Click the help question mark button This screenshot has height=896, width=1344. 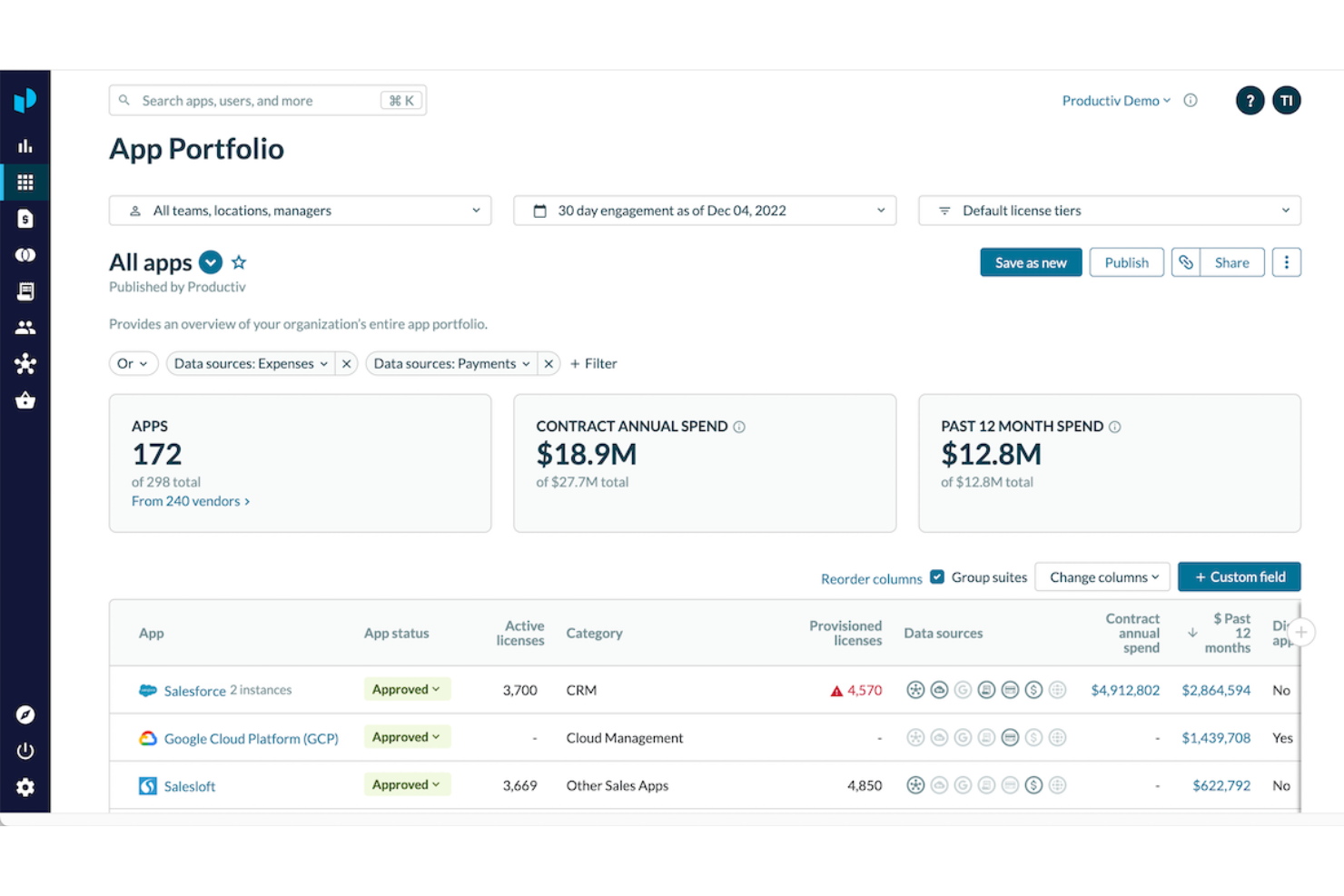(x=1250, y=100)
